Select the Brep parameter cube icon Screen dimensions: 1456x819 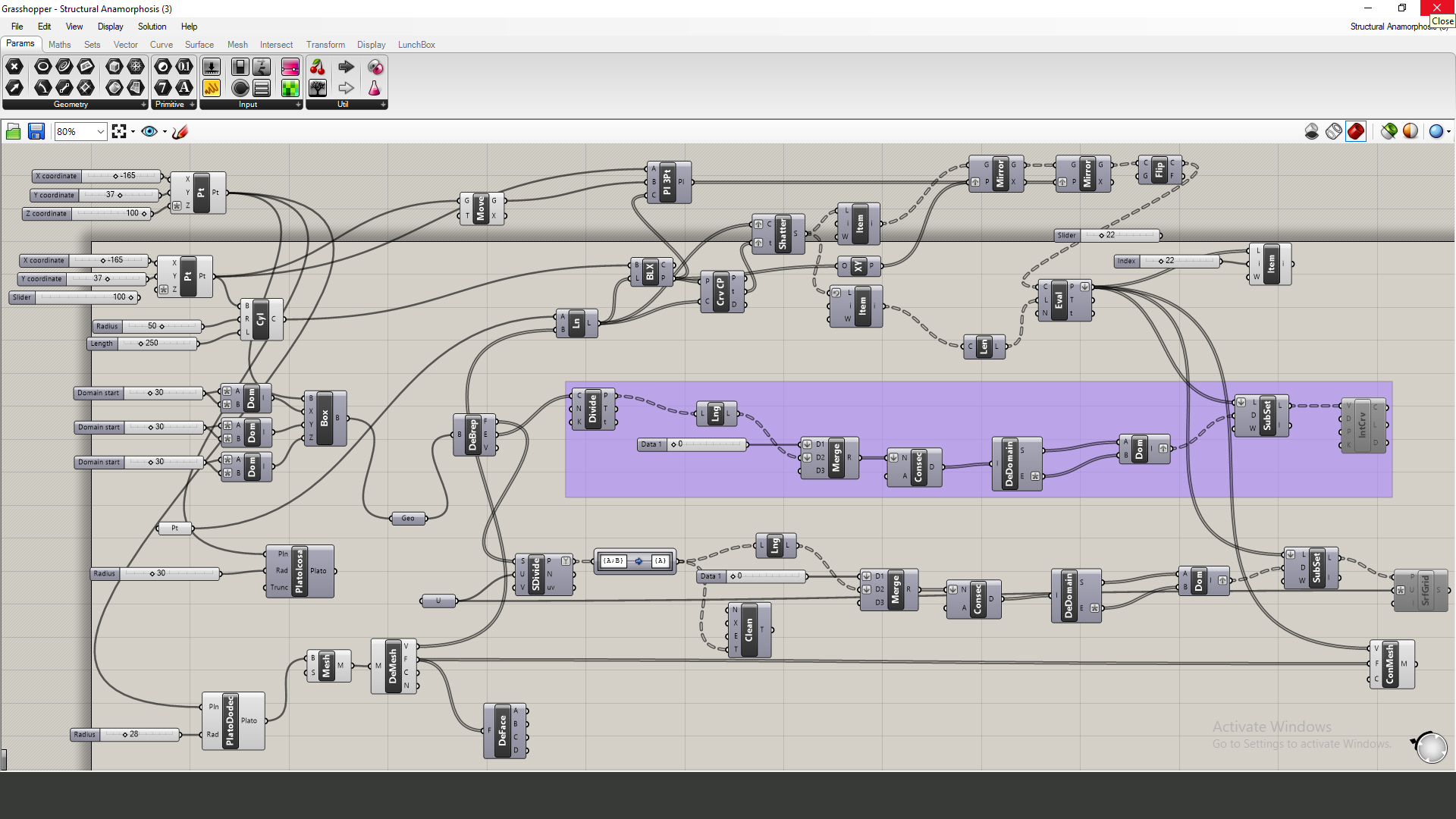click(x=114, y=67)
